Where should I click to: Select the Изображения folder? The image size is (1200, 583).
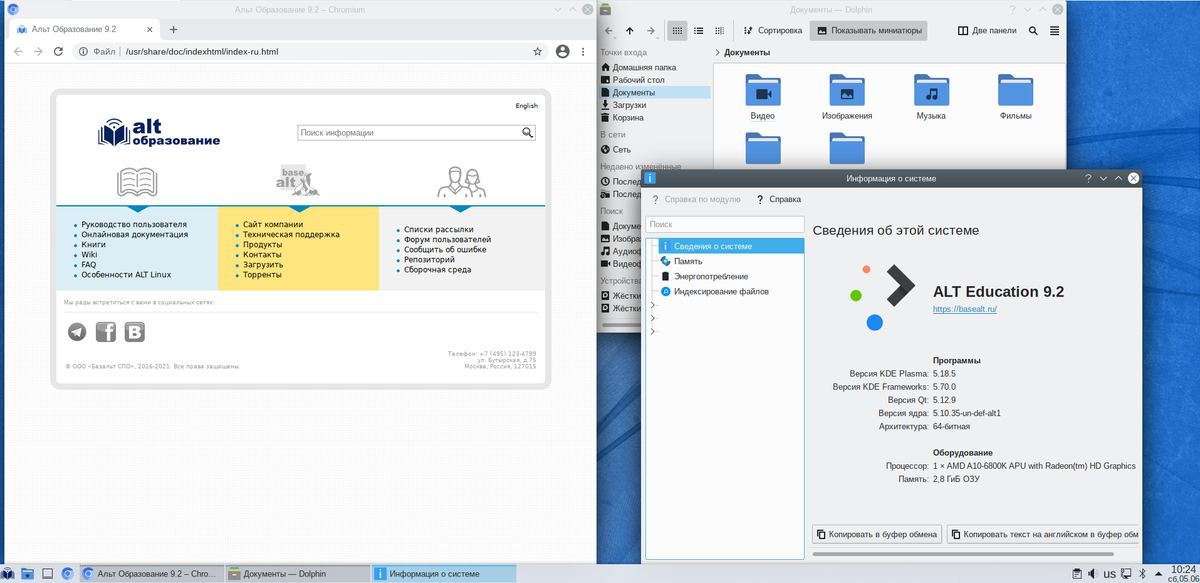point(847,98)
